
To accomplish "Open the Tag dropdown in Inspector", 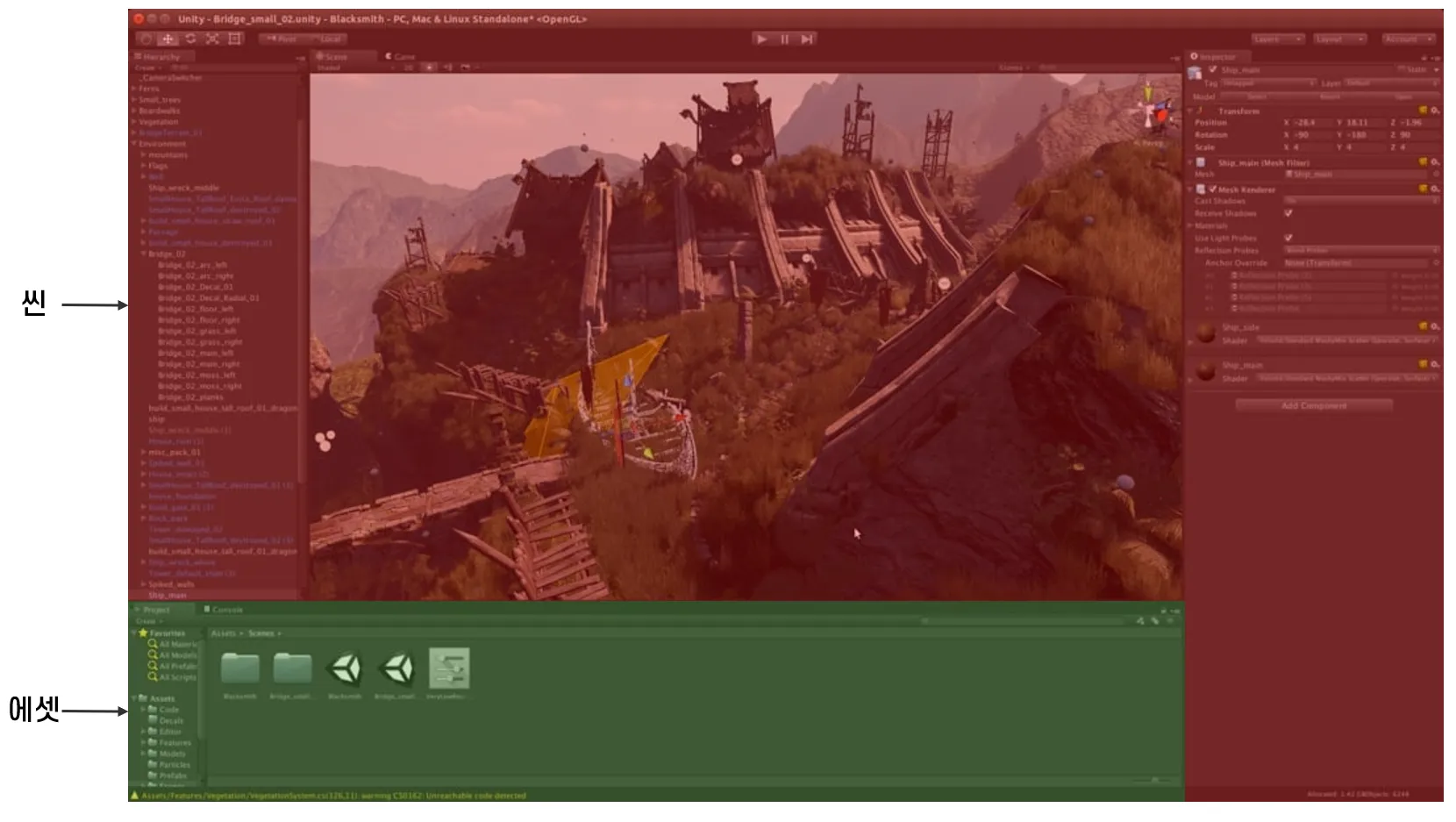I will (x=1269, y=83).
